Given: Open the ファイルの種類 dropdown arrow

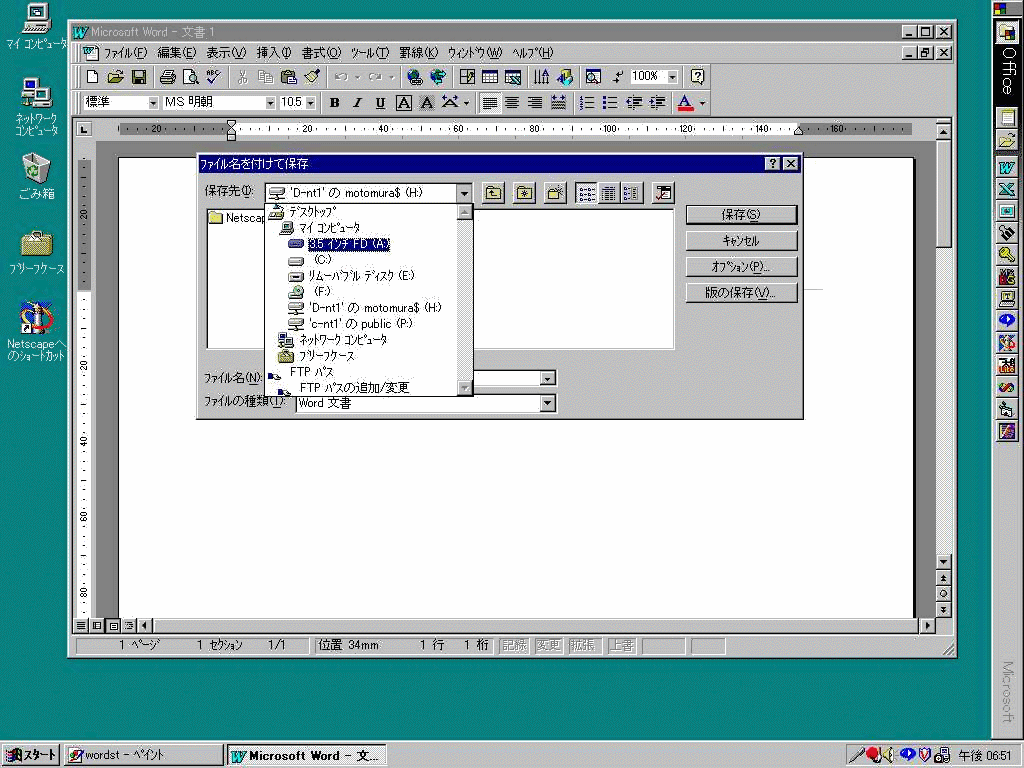Looking at the screenshot, I should (548, 404).
